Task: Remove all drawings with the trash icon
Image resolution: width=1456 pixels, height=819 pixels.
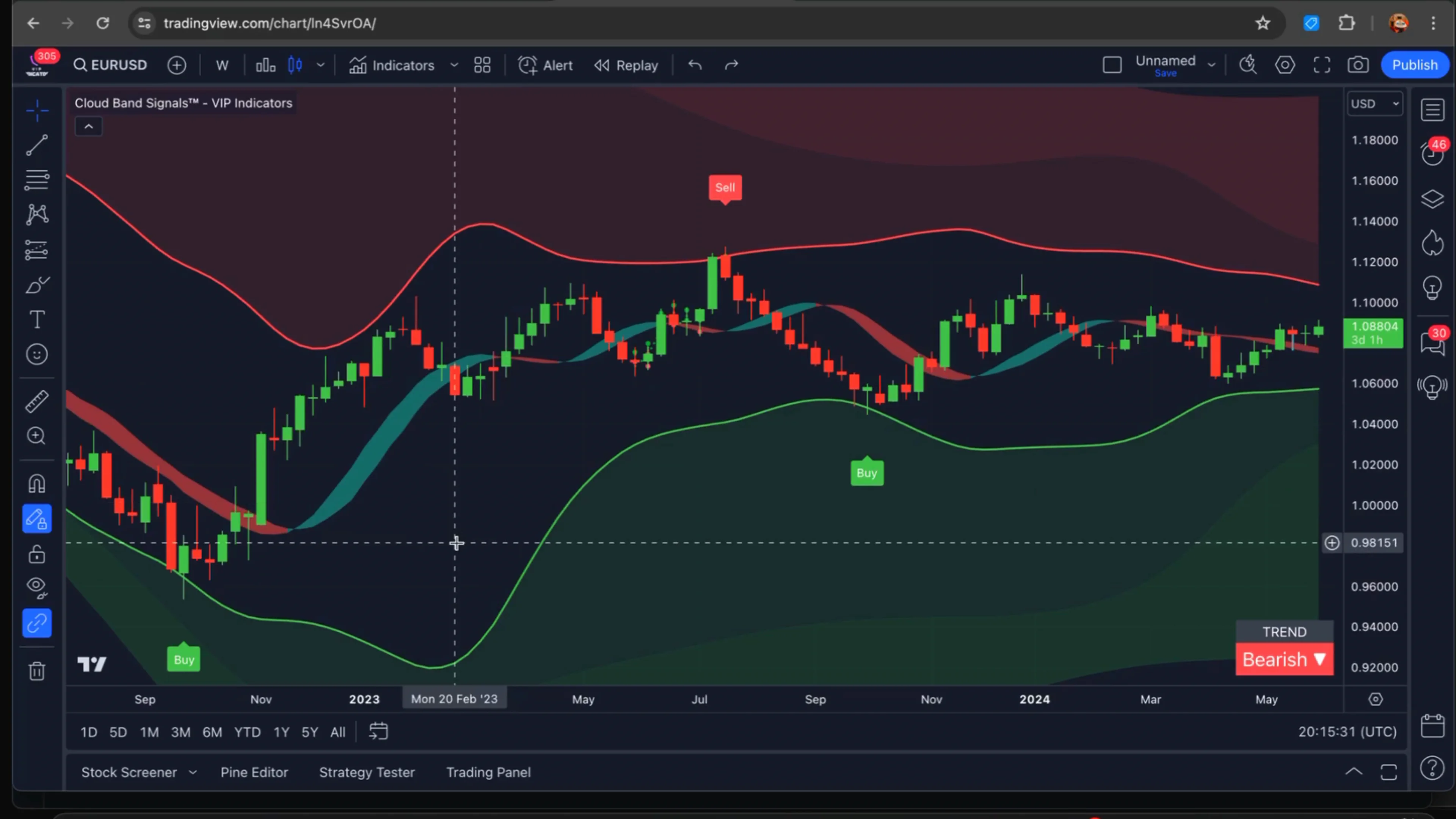Action: 36,670
